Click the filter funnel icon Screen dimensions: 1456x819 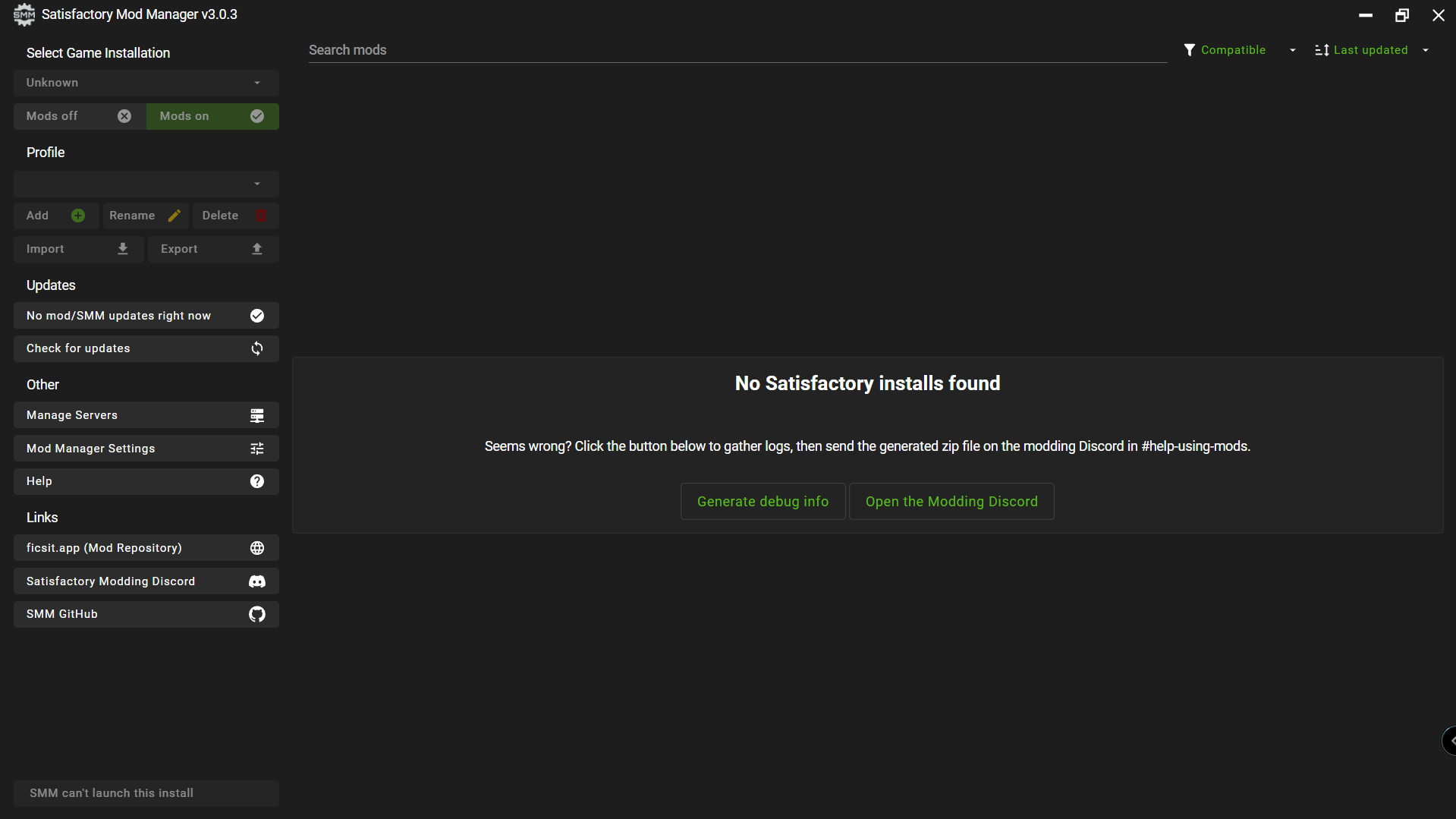[1190, 50]
